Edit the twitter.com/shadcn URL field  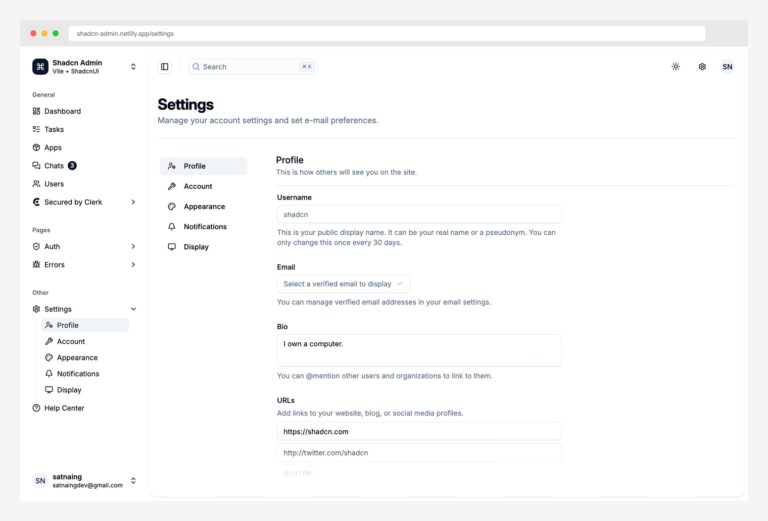(x=419, y=453)
